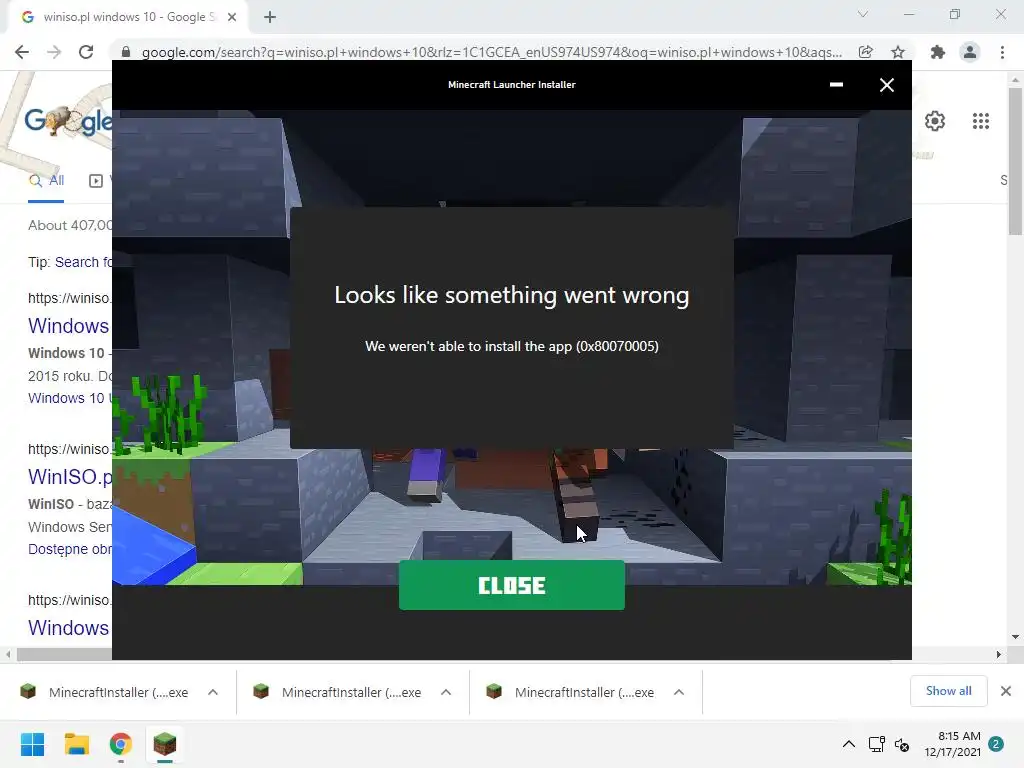Select the Videos search tab icon
Image resolution: width=1024 pixels, height=768 pixels.
pos(96,181)
